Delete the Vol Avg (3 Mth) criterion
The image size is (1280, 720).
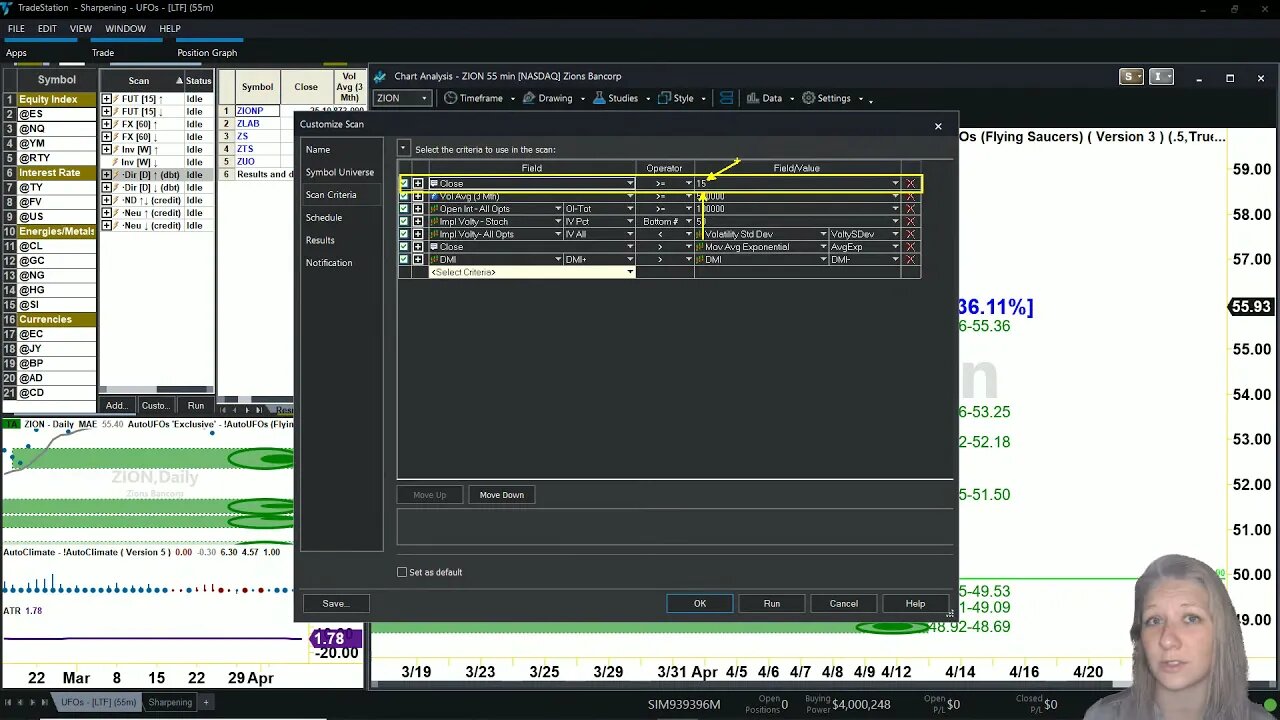[910, 196]
